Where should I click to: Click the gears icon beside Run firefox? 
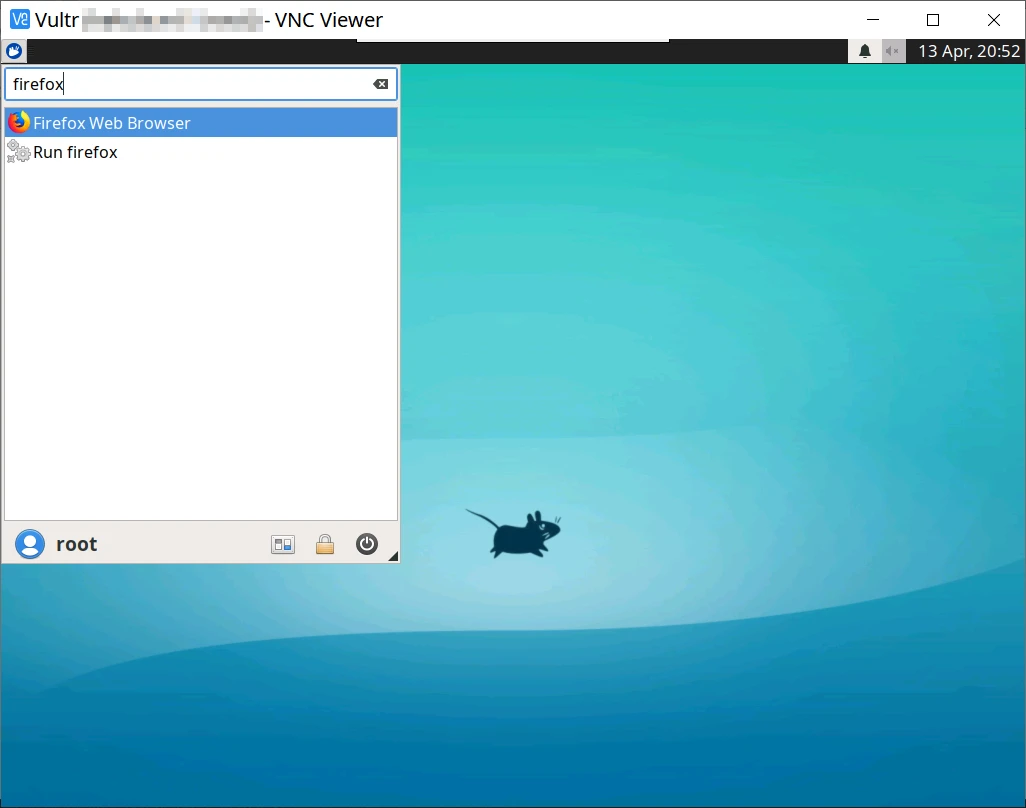pyautogui.click(x=18, y=152)
